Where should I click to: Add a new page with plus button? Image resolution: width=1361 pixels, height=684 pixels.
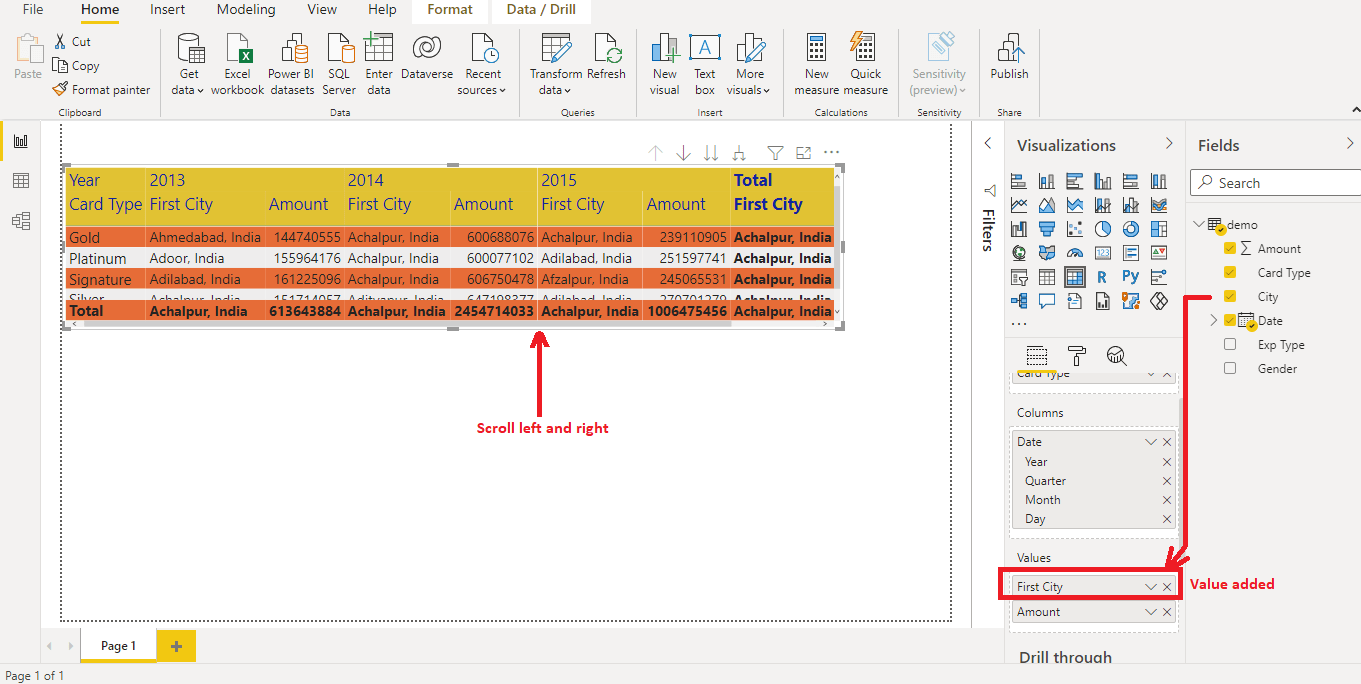pos(176,647)
